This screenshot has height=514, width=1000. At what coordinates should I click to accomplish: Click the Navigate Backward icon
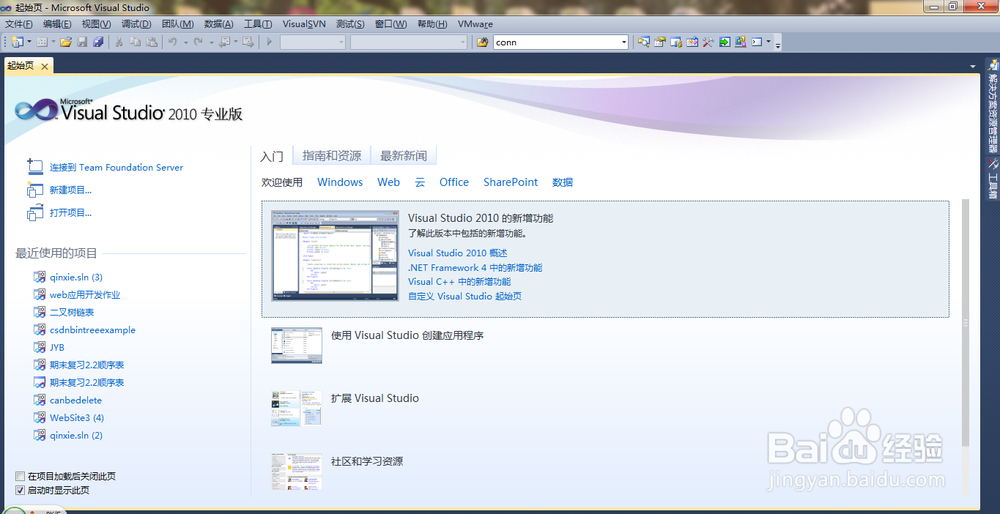click(224, 42)
